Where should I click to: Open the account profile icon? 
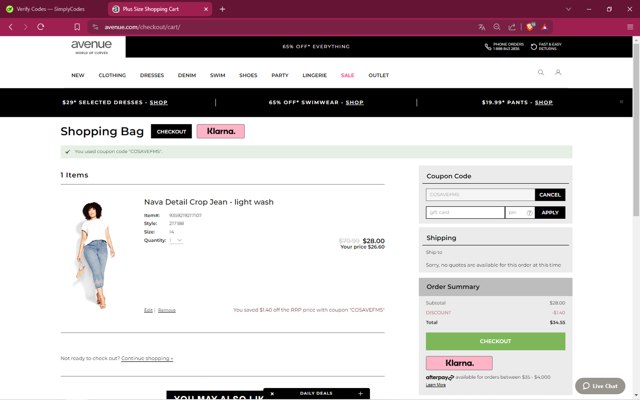(x=558, y=72)
